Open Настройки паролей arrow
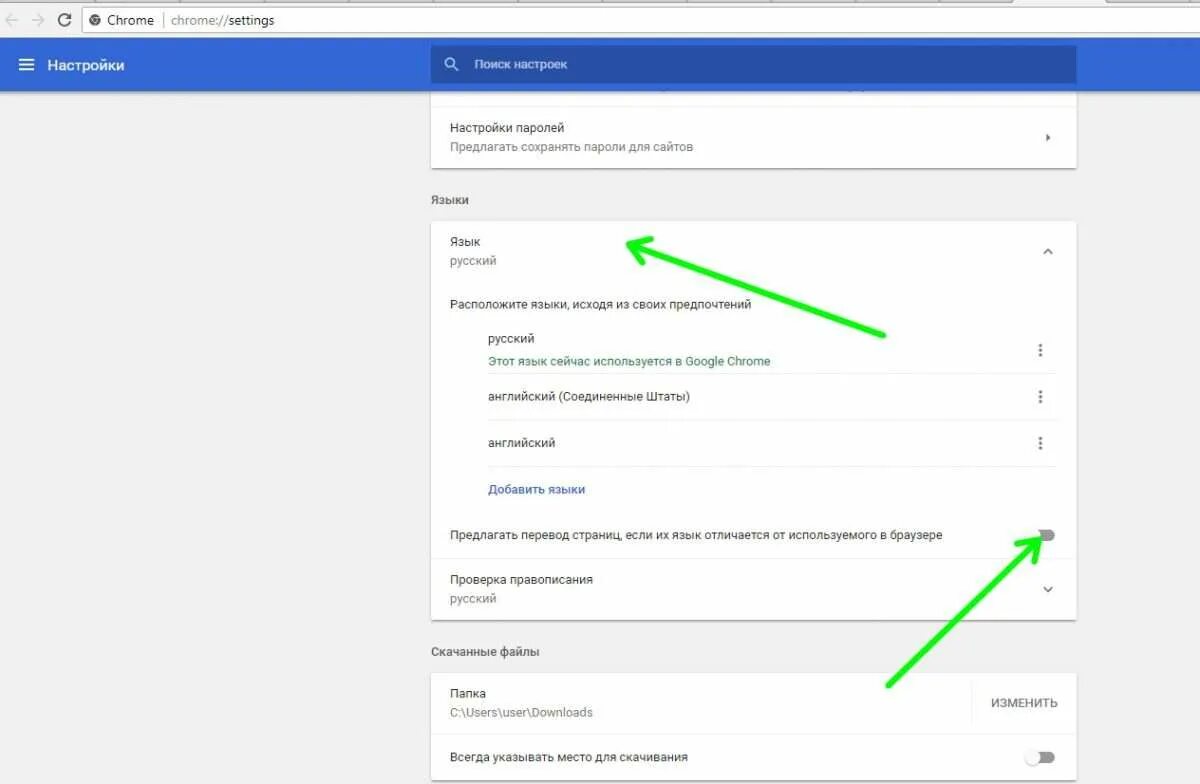Viewport: 1200px width, 784px height. point(1048,137)
